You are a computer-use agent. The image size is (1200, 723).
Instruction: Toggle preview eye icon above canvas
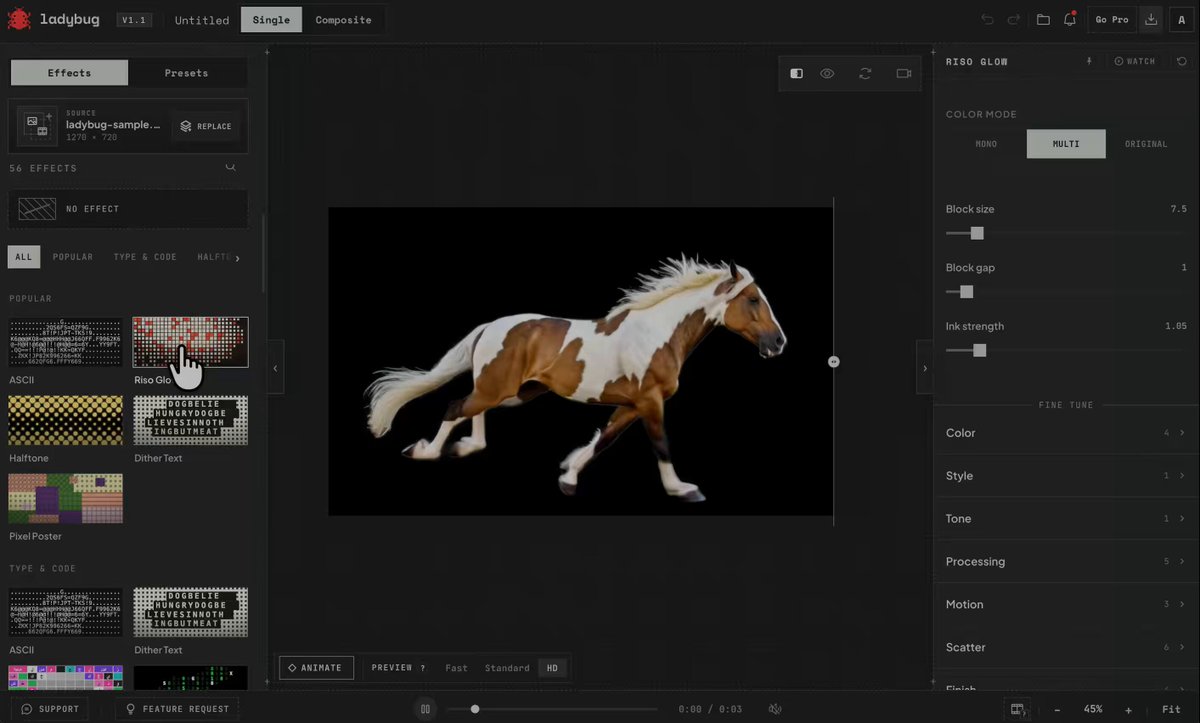coord(827,73)
